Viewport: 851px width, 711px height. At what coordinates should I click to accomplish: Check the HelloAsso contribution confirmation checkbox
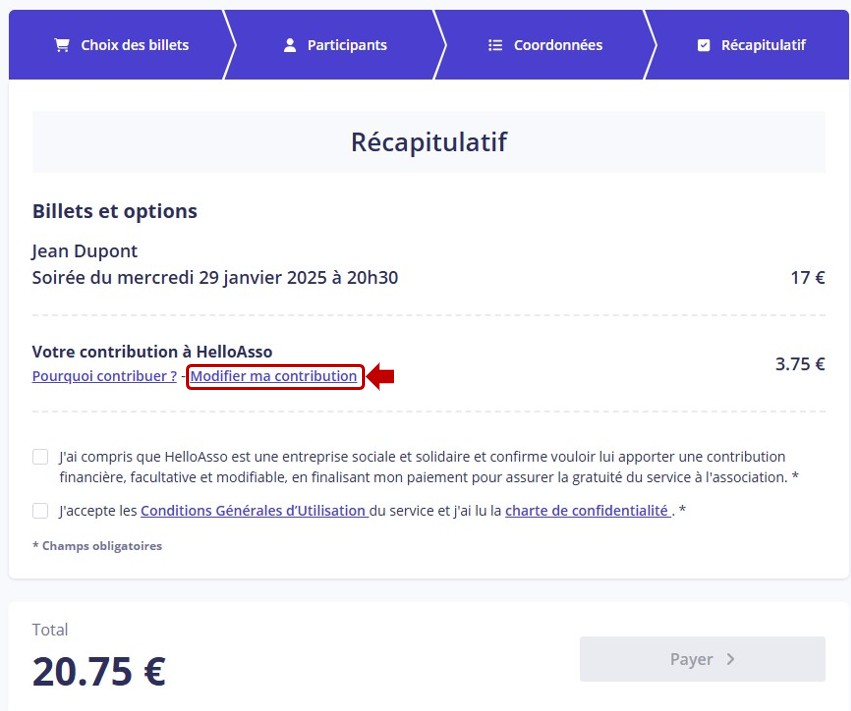(40, 457)
